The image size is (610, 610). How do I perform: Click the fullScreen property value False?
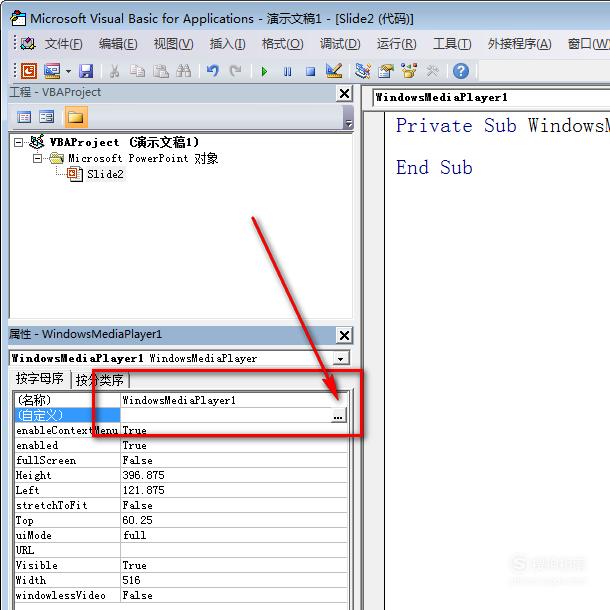[233, 460]
